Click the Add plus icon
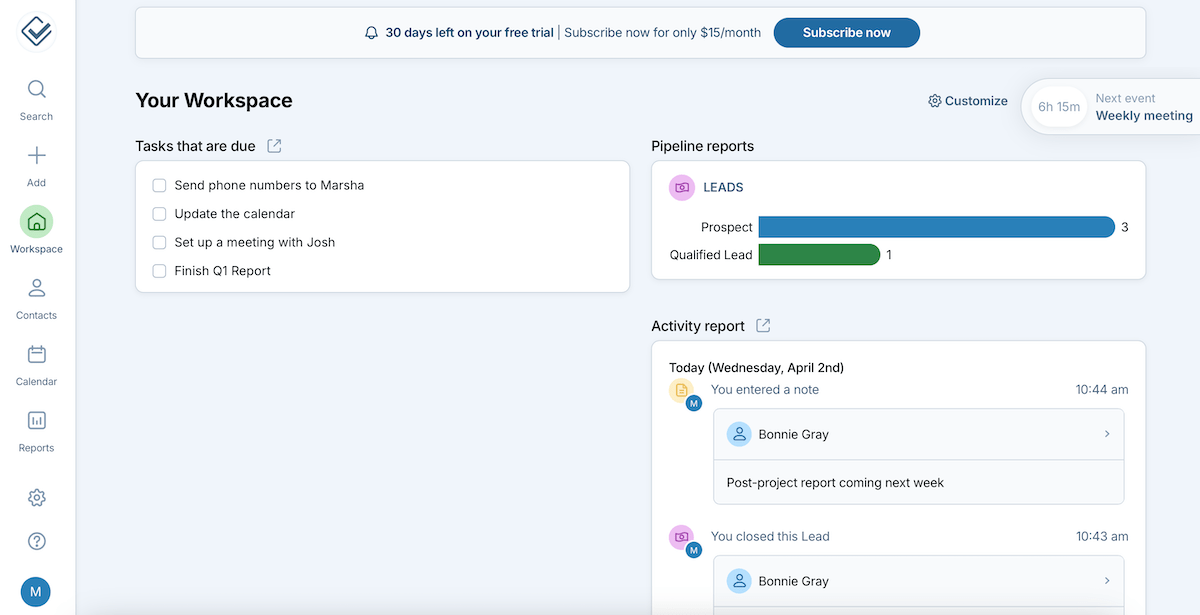The width and height of the screenshot is (1200, 615). click(x=36, y=156)
